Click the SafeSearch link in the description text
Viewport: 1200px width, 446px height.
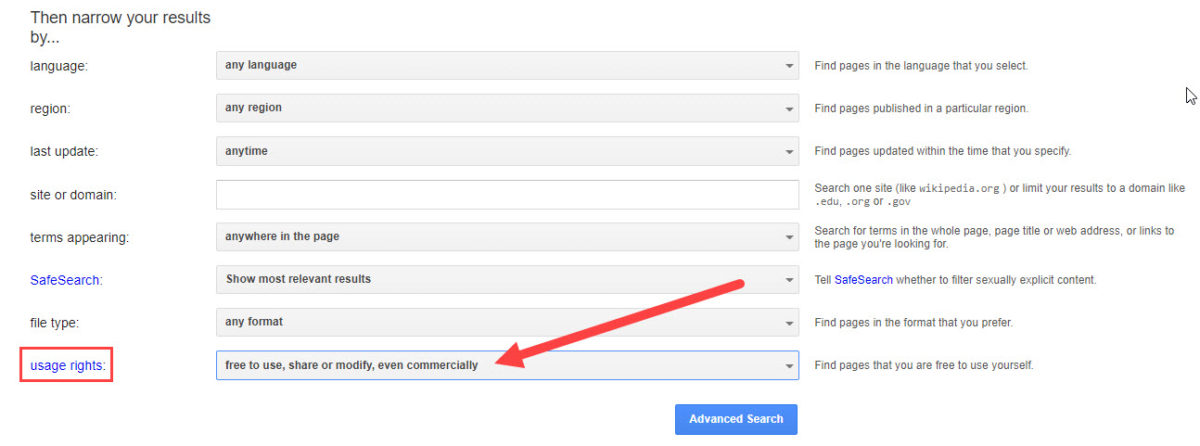click(862, 280)
